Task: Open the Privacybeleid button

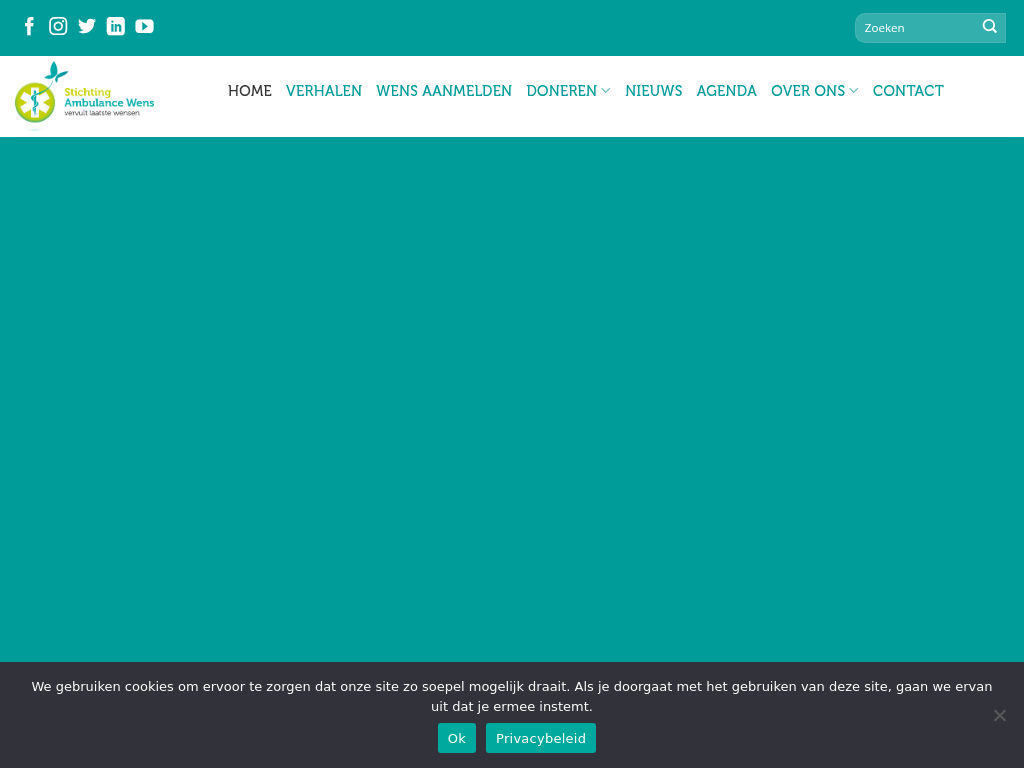Action: 541,738
